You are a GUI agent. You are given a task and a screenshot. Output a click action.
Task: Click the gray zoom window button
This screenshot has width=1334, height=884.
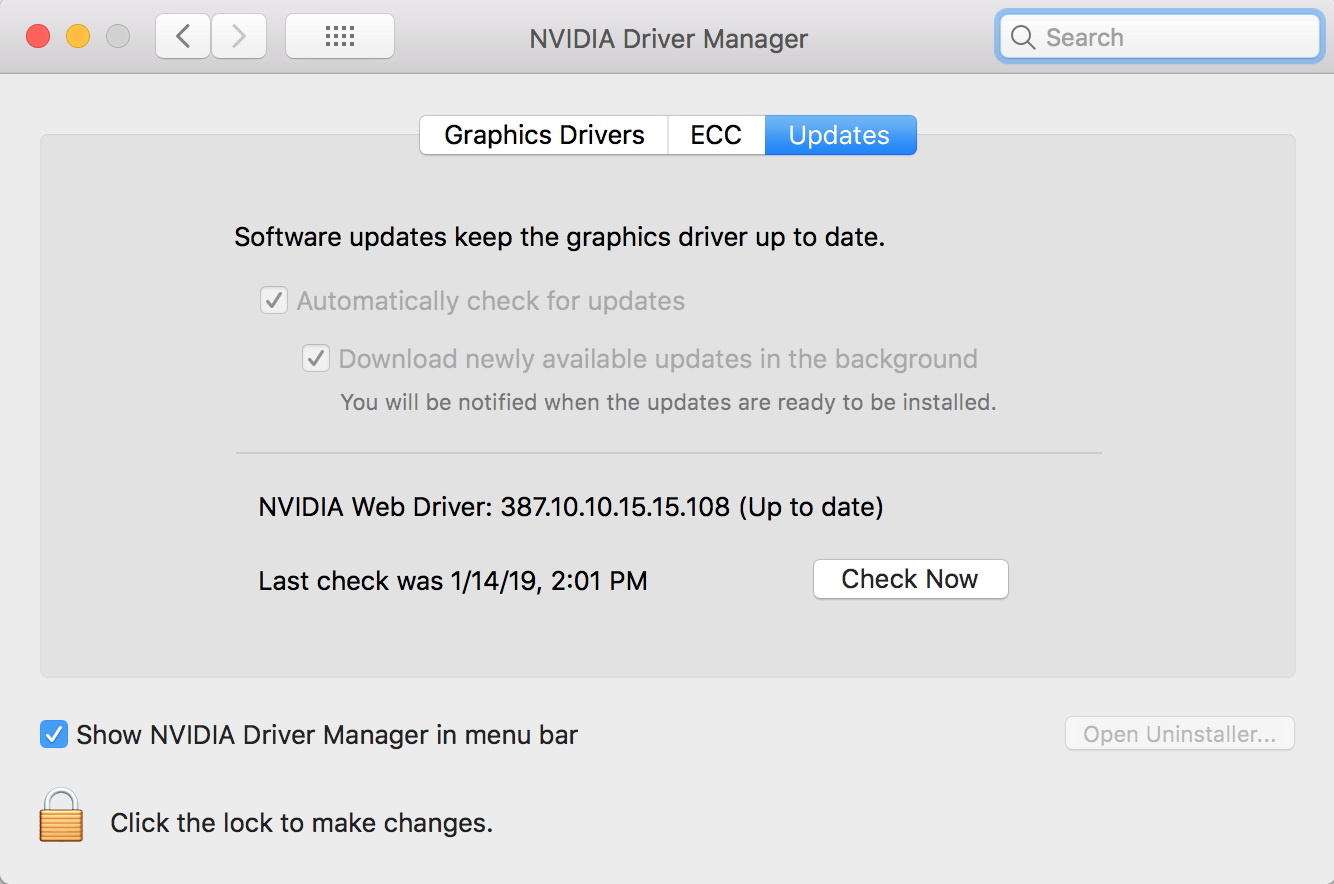click(x=118, y=37)
